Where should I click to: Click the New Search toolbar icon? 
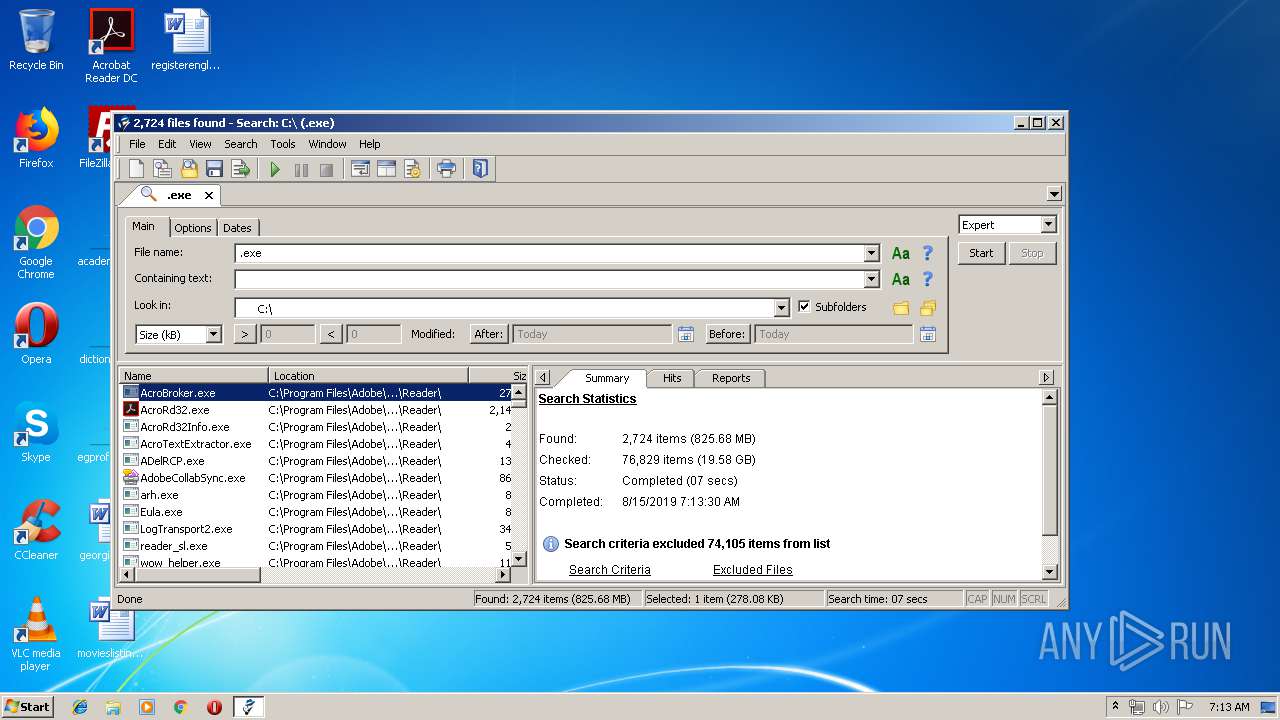pyautogui.click(x=137, y=169)
